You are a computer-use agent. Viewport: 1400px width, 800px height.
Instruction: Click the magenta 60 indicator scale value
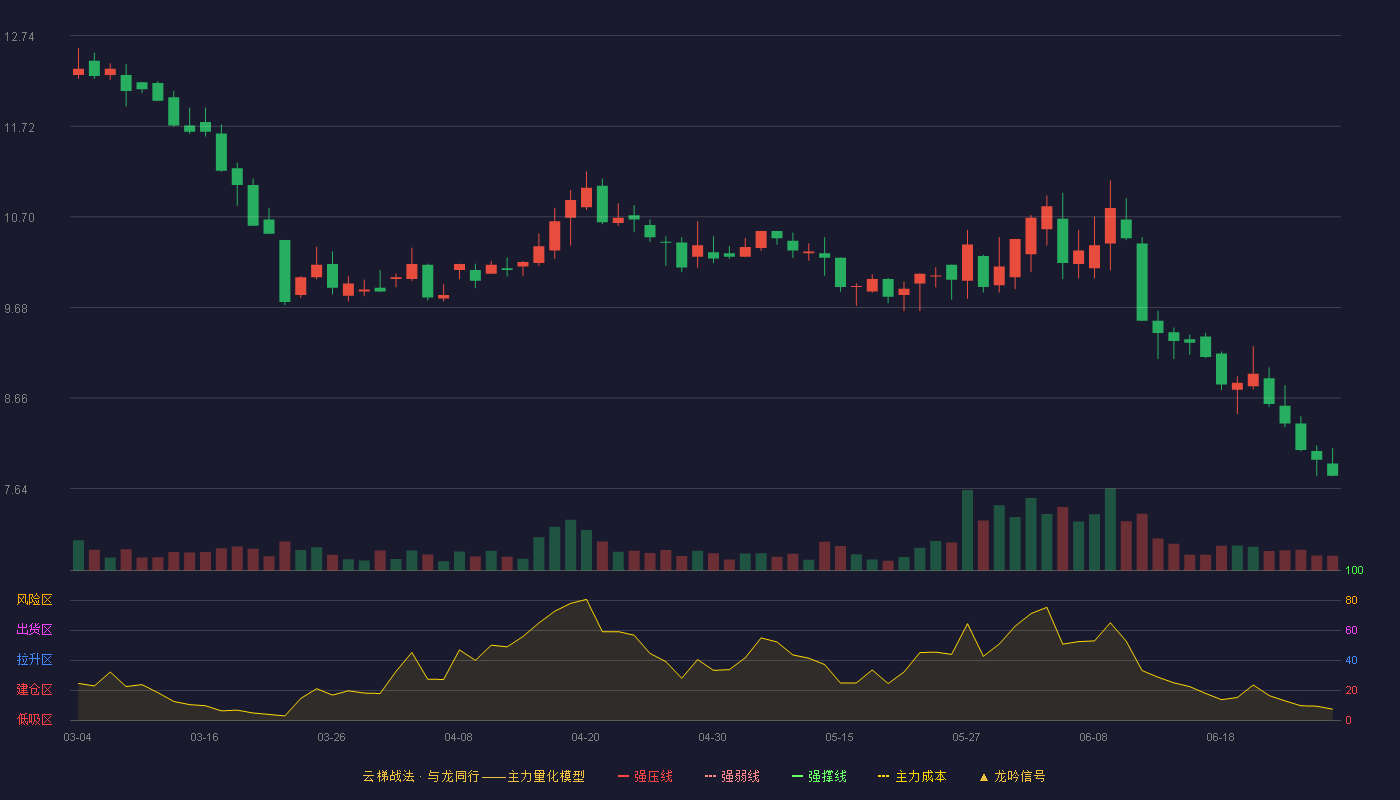point(1351,631)
